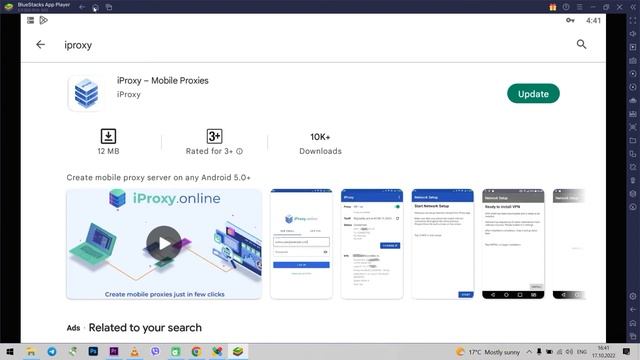Image resolution: width=640 pixels, height=360 pixels.
Task: Open the rating info circle icon
Action: coord(240,151)
